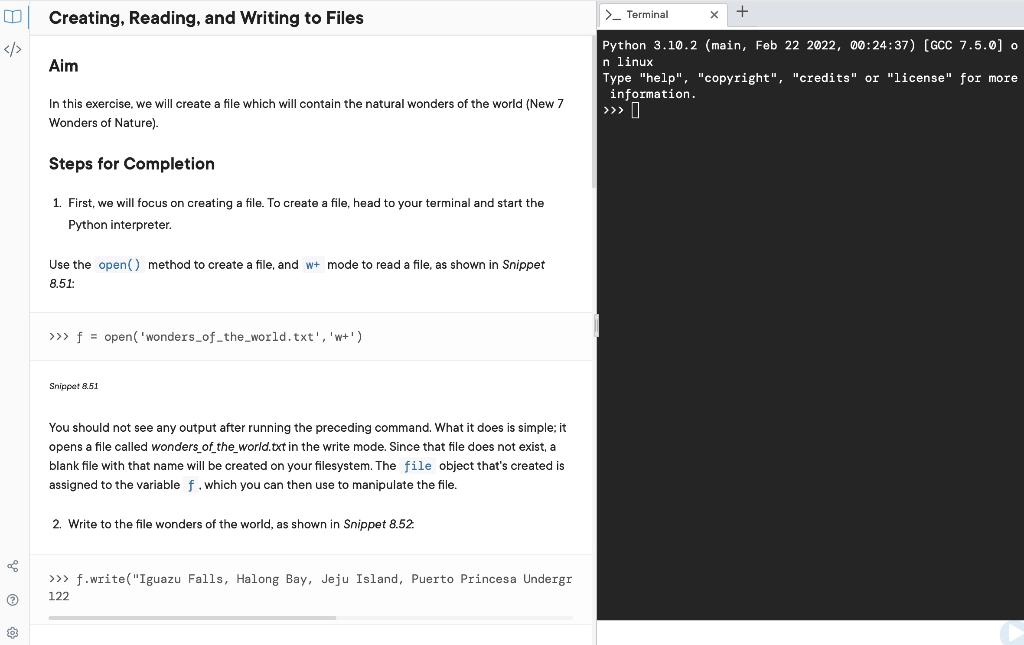1024x645 pixels.
Task: Click the f variable inline code
Action: click(190, 485)
